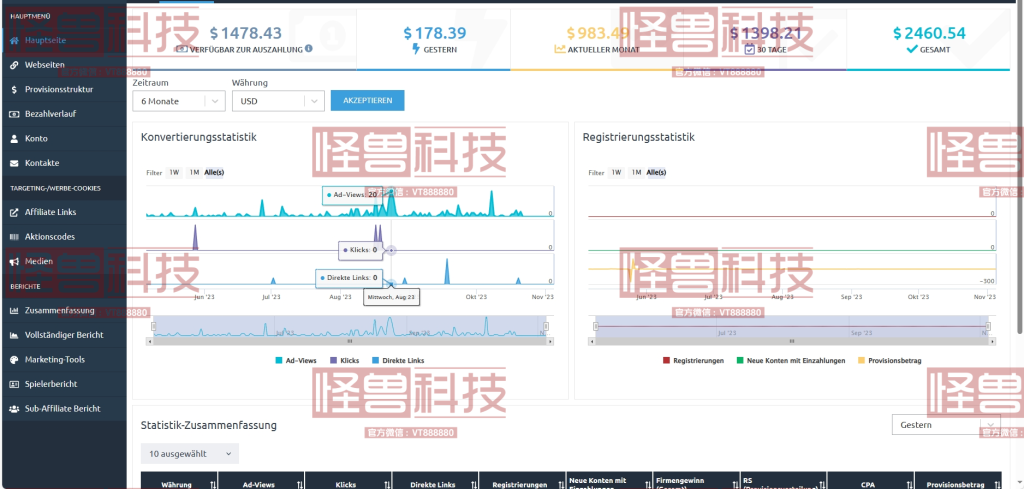Open the Sub-Affiliate Bericht menu item
Image resolution: width=1024 pixels, height=489 pixels.
pyautogui.click(x=63, y=409)
